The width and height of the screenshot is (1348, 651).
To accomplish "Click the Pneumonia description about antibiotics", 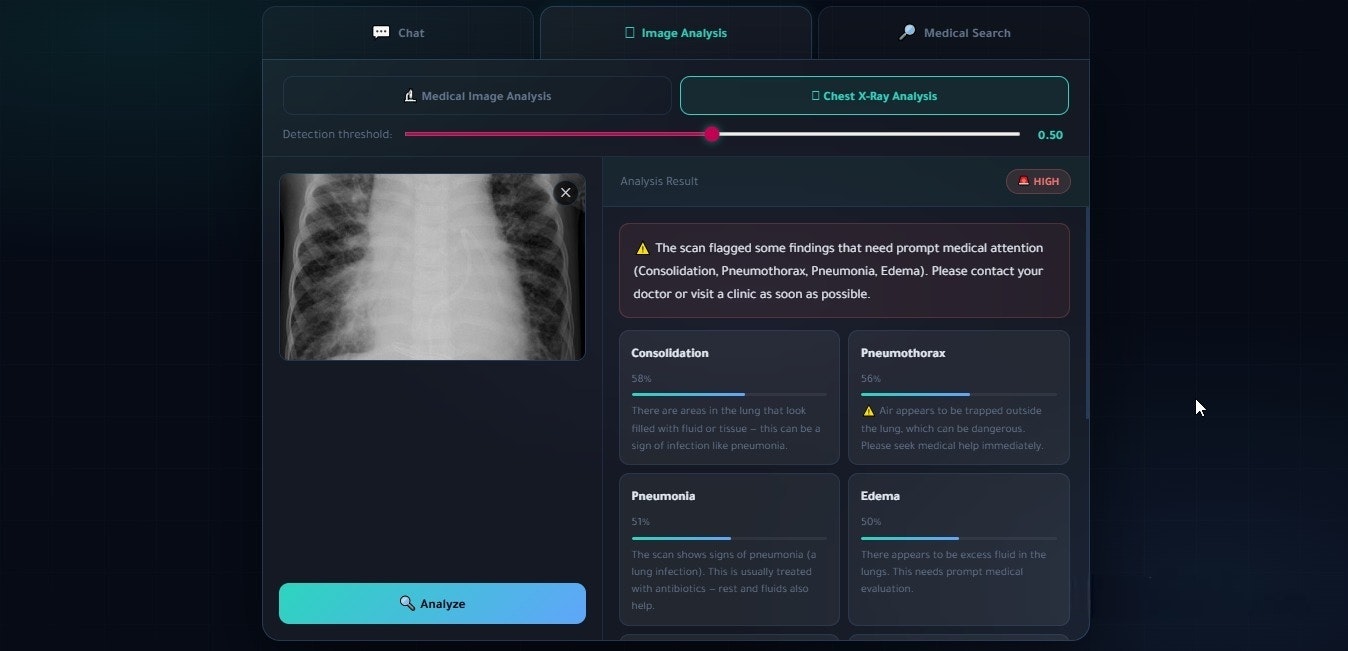I will (726, 580).
